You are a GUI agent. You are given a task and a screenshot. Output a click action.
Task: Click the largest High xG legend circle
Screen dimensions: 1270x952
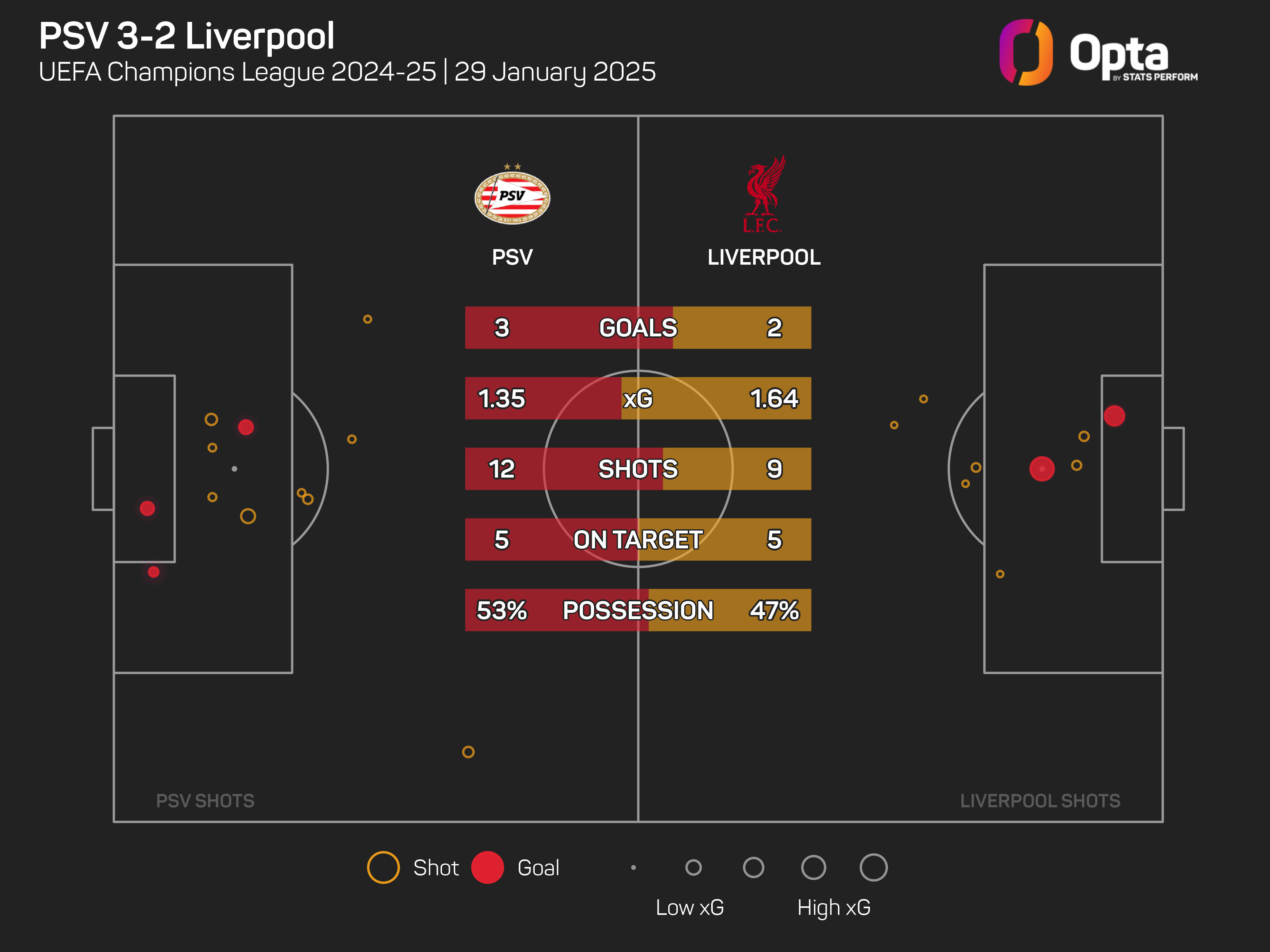pos(873,867)
